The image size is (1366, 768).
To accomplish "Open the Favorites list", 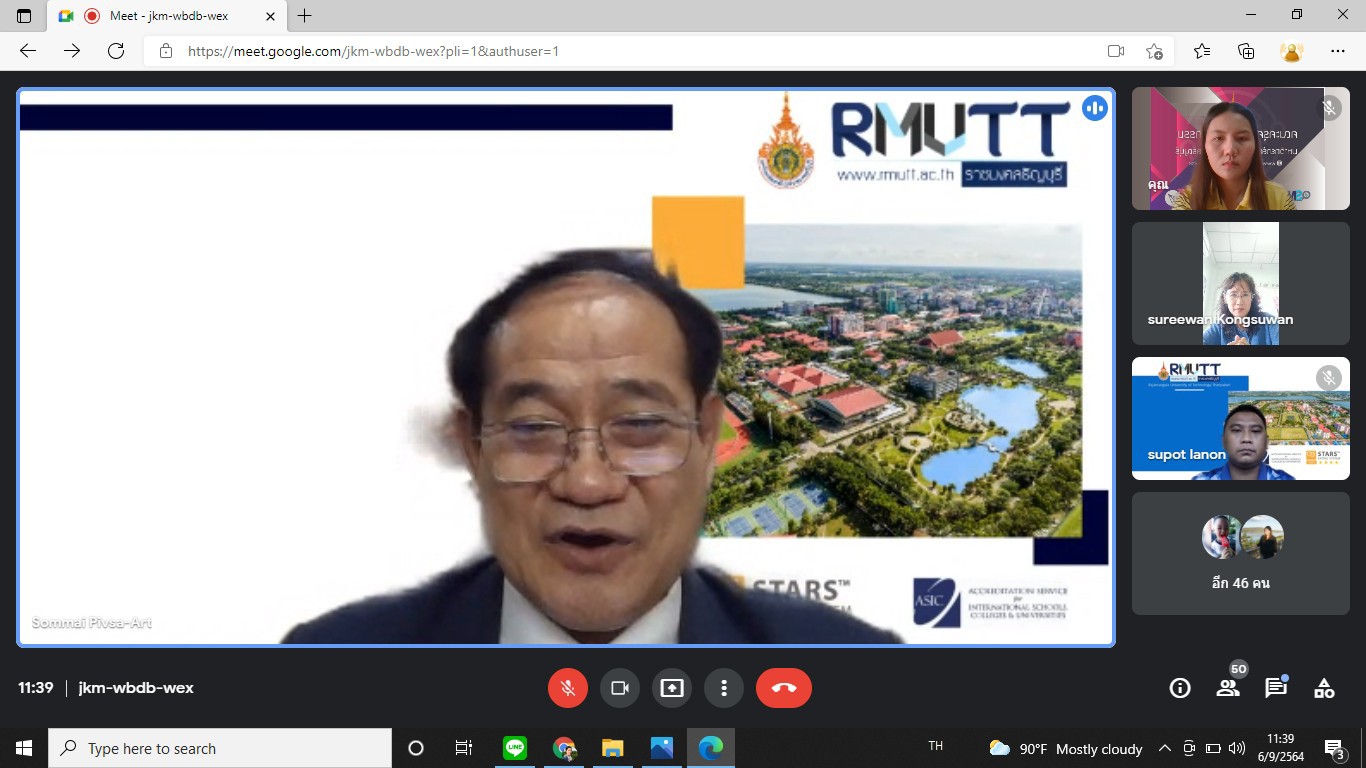I will [x=1202, y=51].
